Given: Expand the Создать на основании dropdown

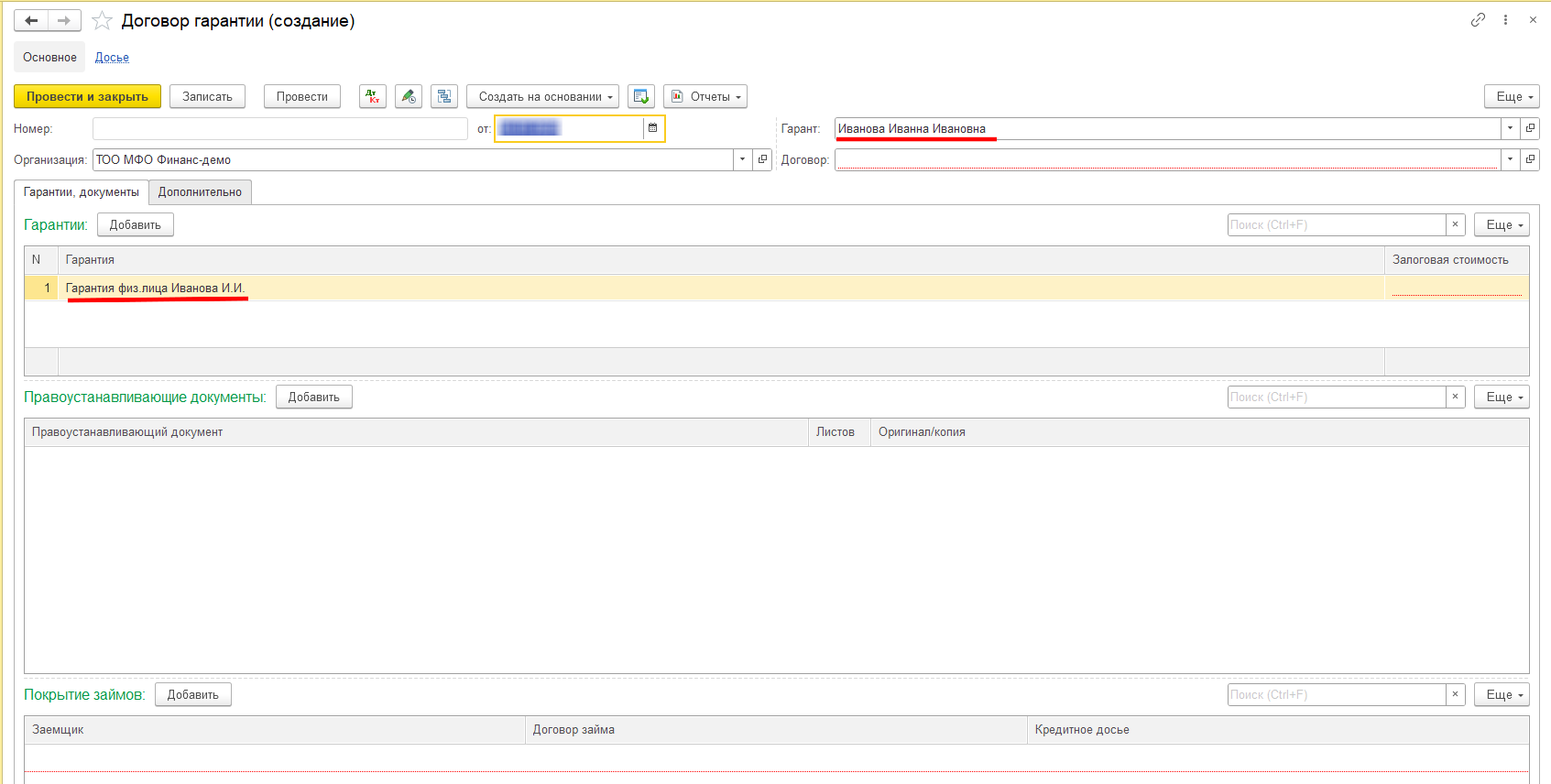Looking at the screenshot, I should point(542,96).
